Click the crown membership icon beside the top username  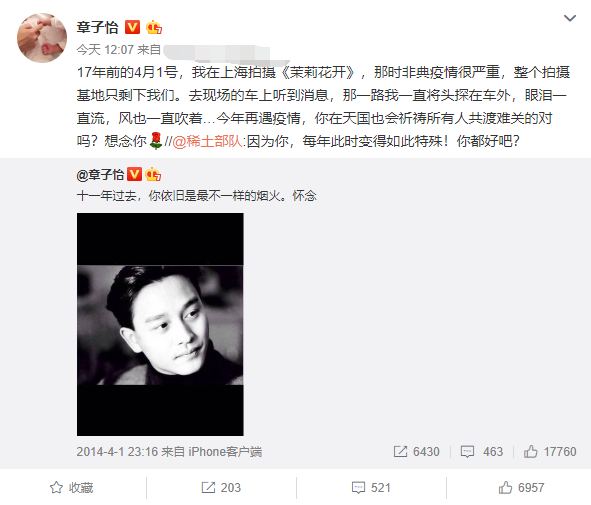tap(154, 27)
